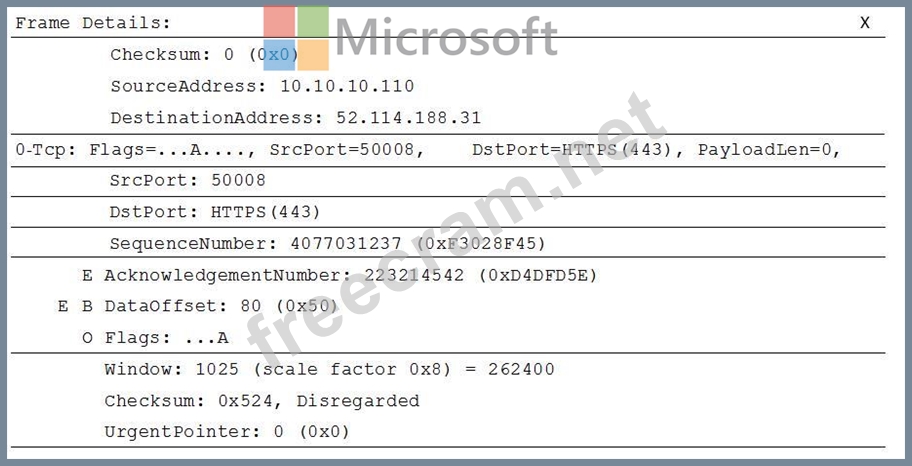Select the SrcPort: 50008 row
Screen dimensions: 912x466
pos(188,181)
